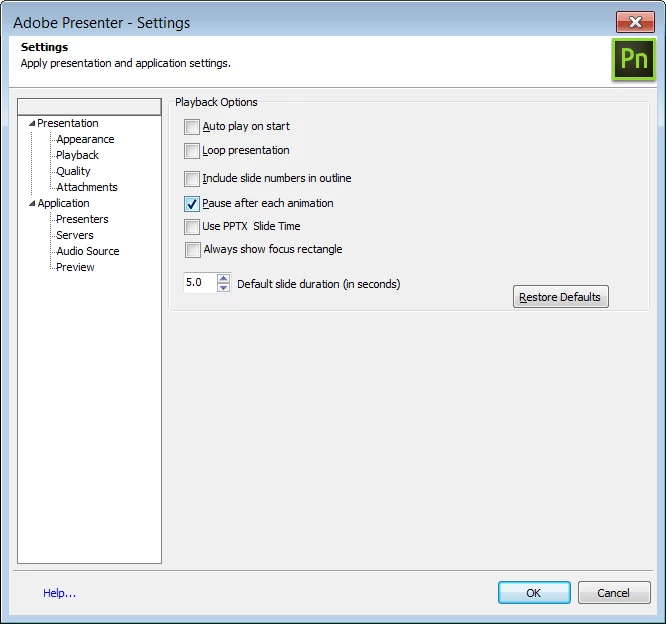Uncheck Pause after each animation

[192, 204]
